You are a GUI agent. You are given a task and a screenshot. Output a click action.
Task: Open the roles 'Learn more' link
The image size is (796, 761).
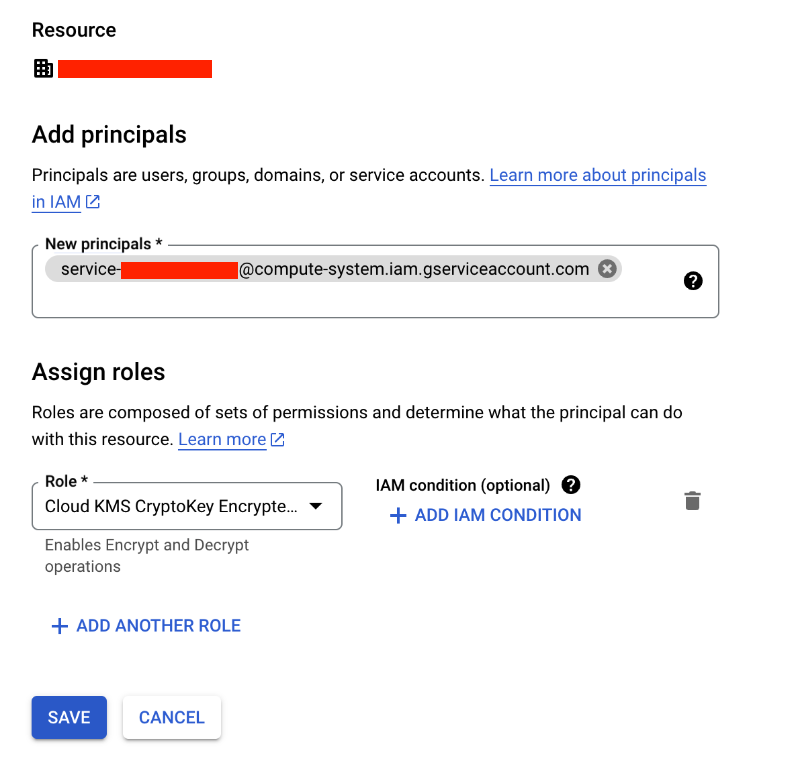click(x=222, y=440)
